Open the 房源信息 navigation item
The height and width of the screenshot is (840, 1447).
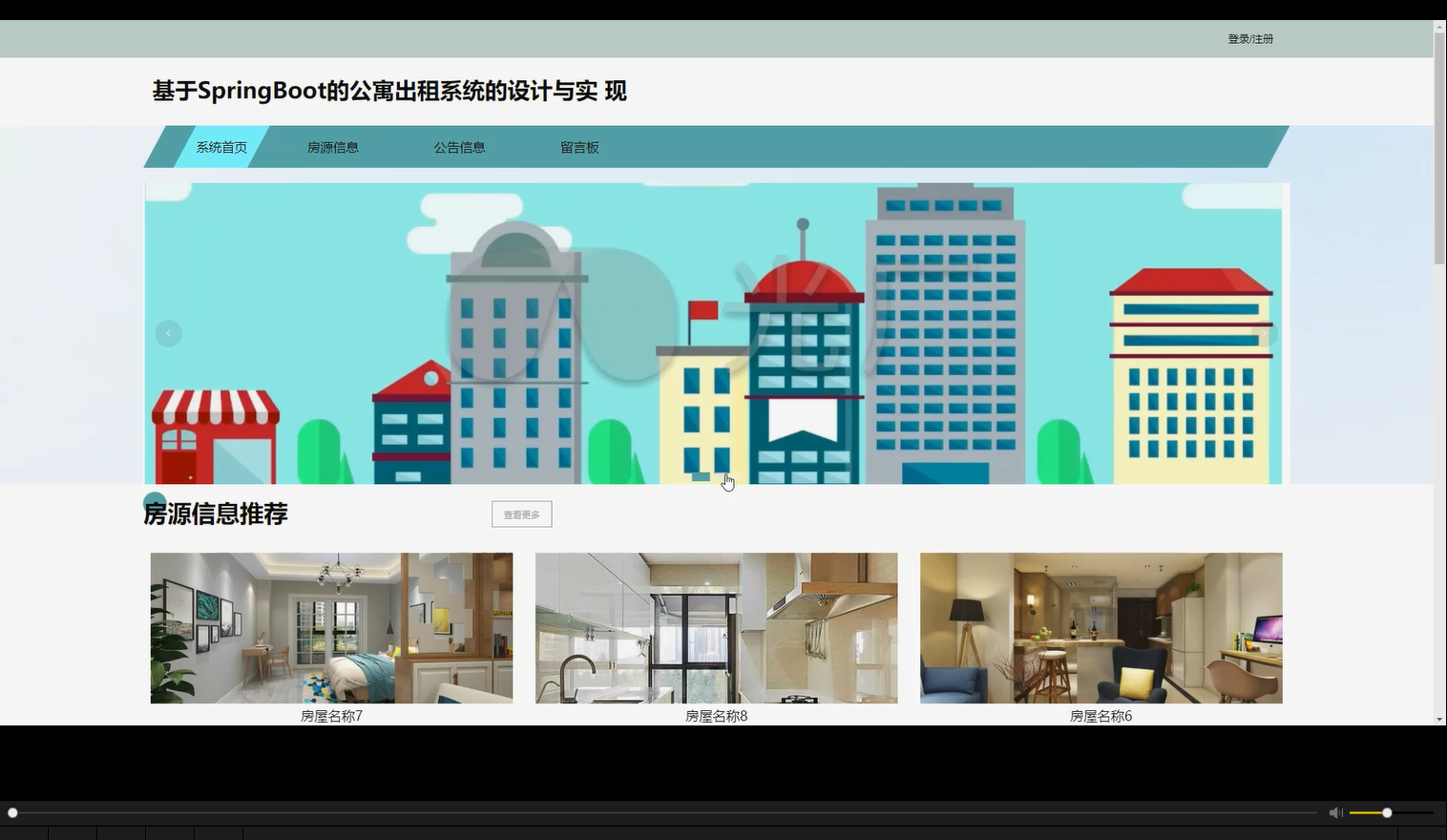click(x=332, y=147)
